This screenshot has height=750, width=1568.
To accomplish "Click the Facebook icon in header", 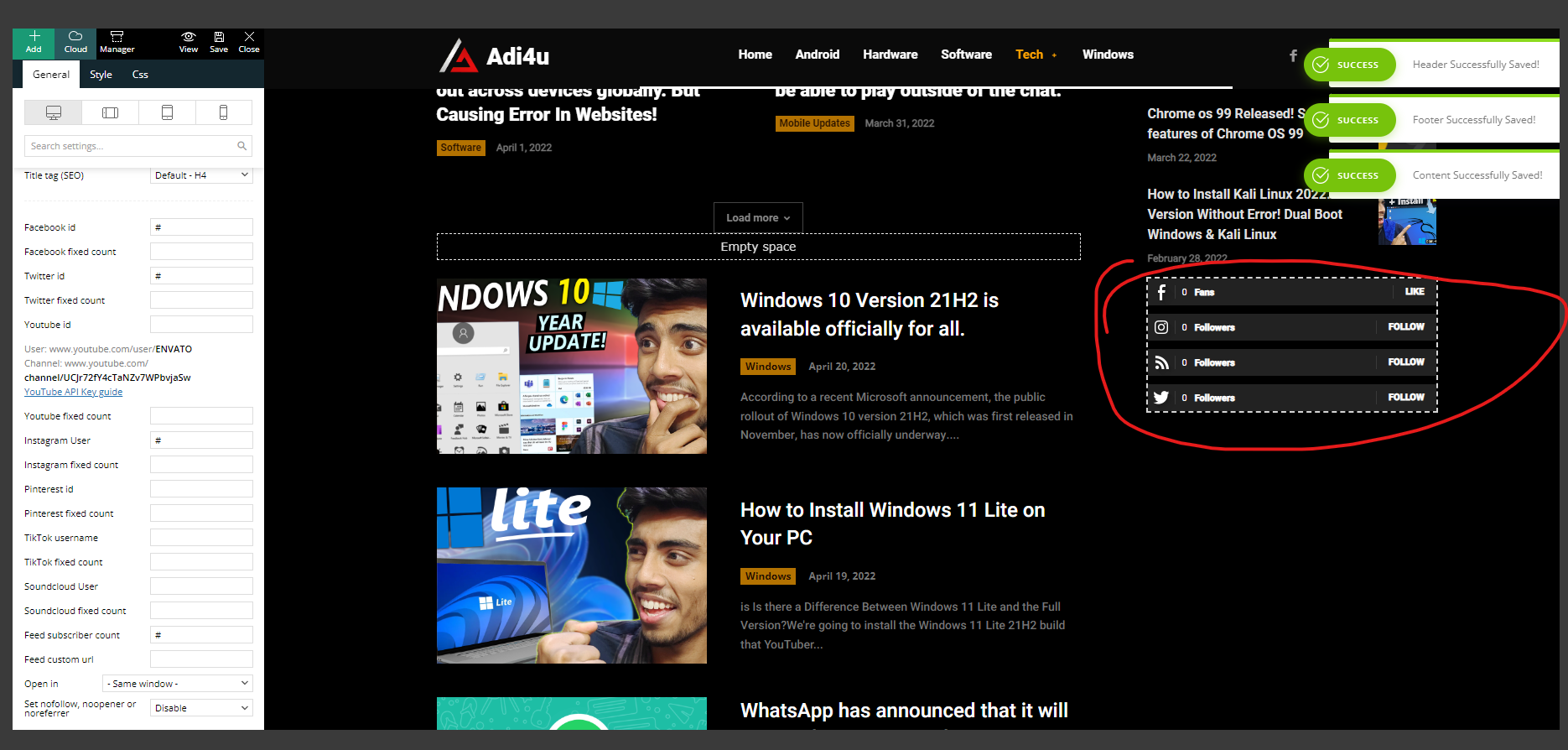I will point(1293,55).
